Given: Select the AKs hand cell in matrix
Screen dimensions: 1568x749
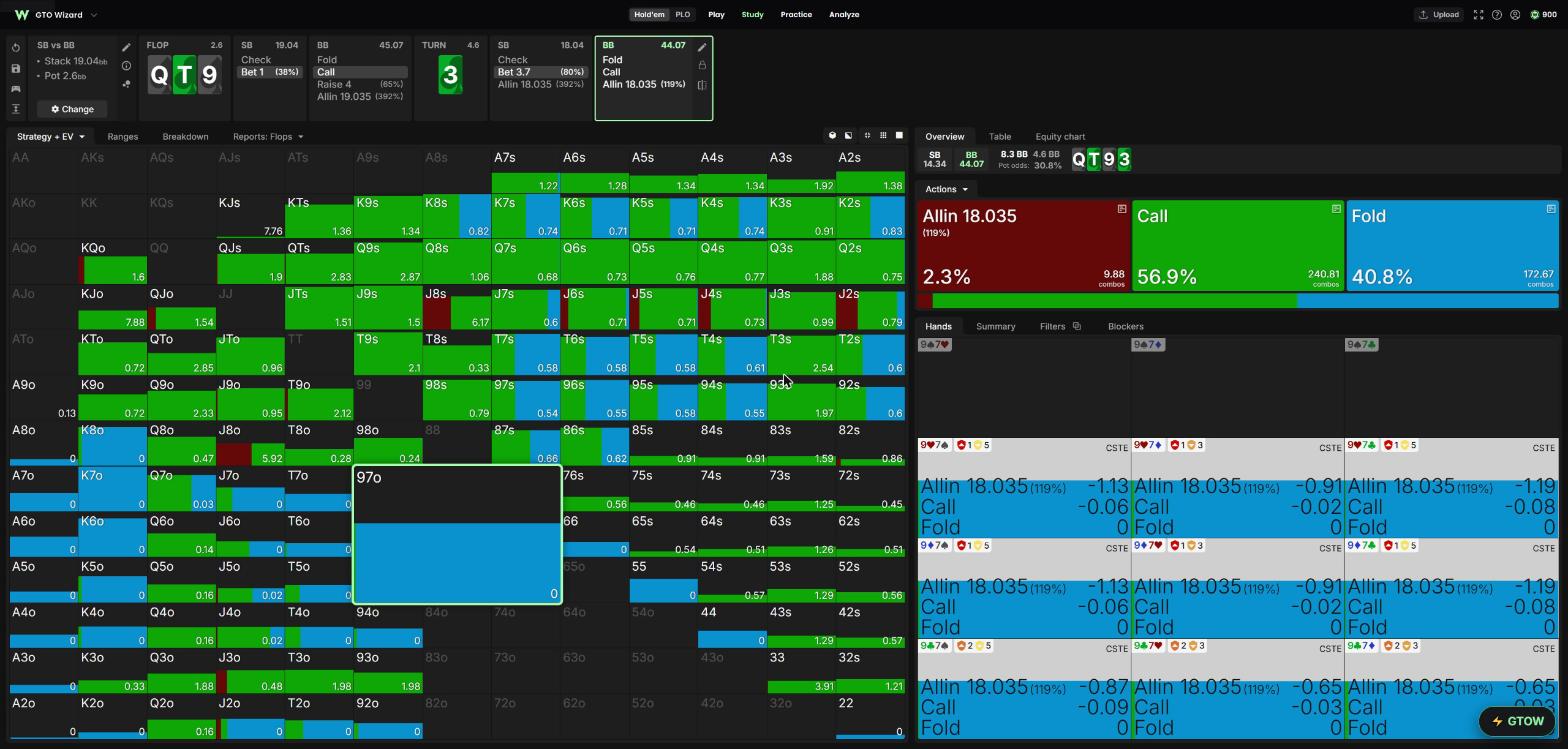Looking at the screenshot, I should pos(112,171).
